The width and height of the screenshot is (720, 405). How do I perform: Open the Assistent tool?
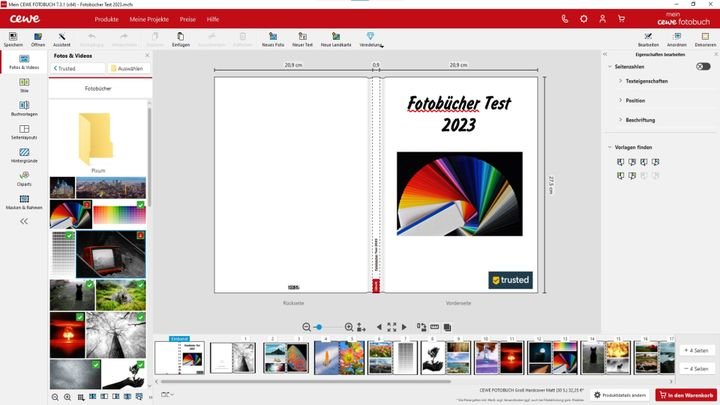[x=62, y=36]
